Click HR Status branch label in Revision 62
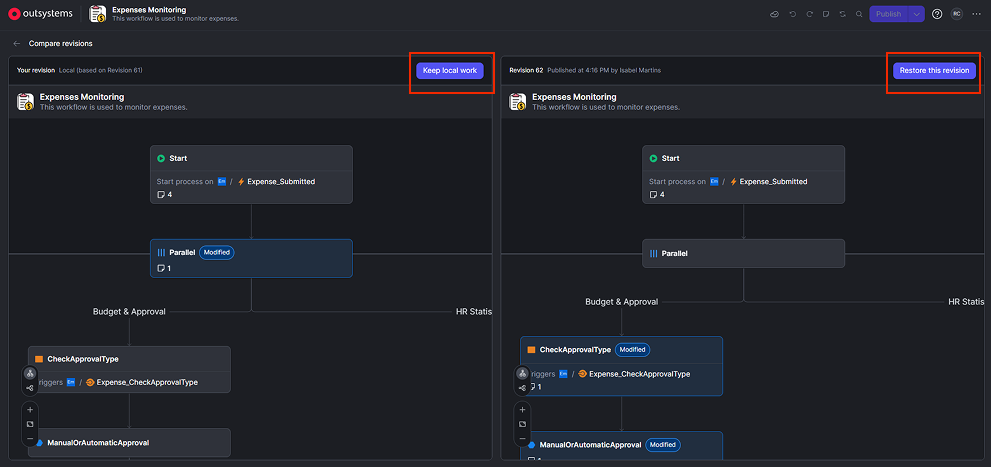This screenshot has height=467, width=991. pyautogui.click(x=966, y=302)
